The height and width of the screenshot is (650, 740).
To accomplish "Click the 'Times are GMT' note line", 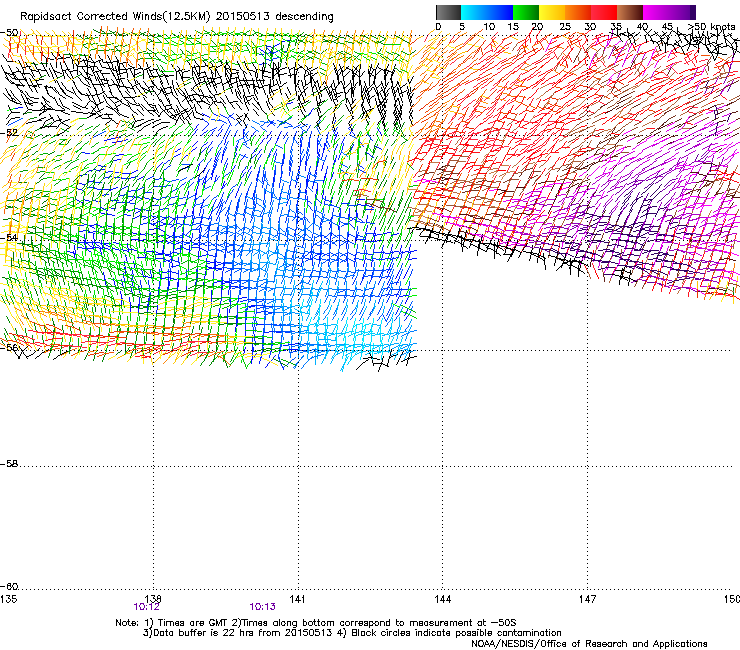I will coord(316,623).
